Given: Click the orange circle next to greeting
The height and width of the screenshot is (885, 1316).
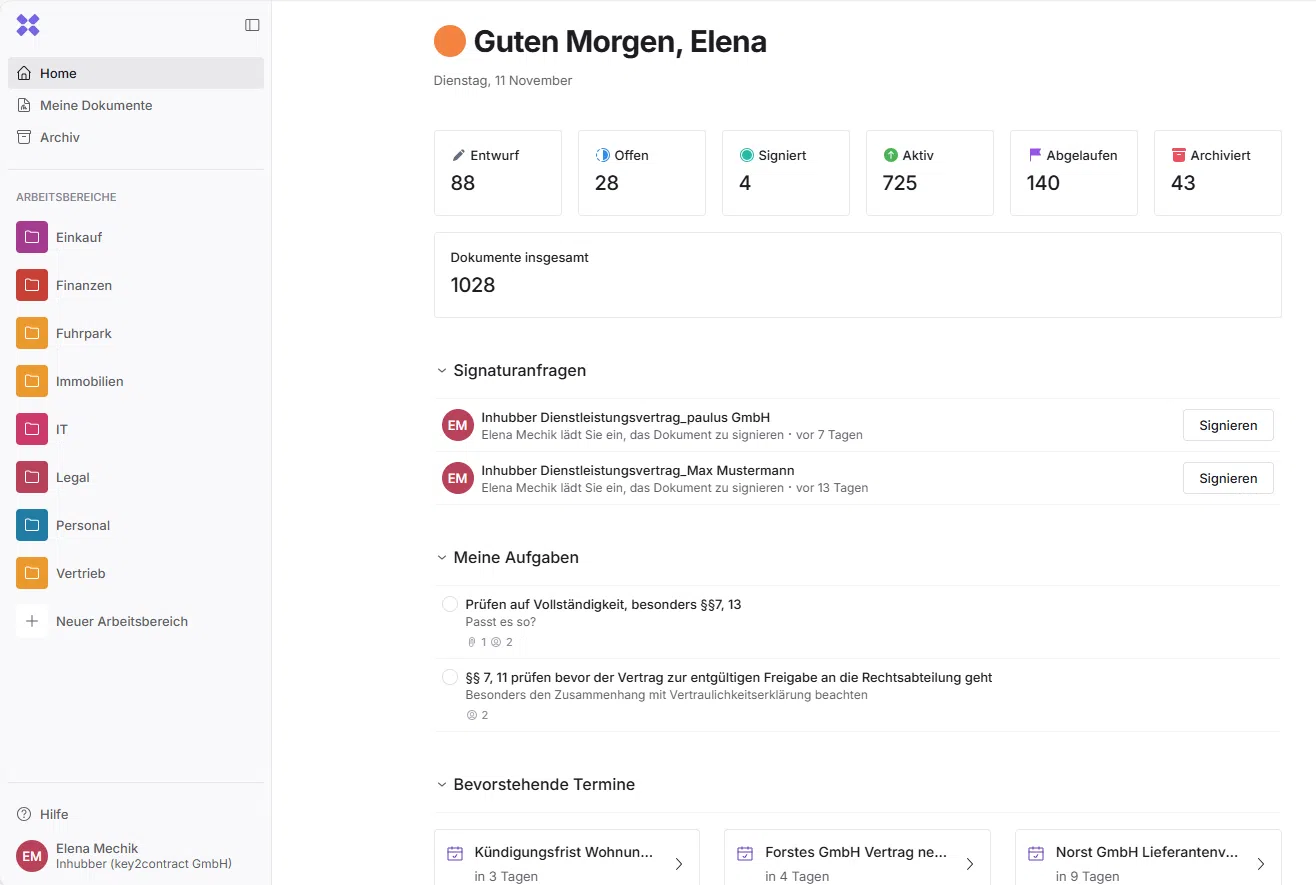Looking at the screenshot, I should point(450,41).
